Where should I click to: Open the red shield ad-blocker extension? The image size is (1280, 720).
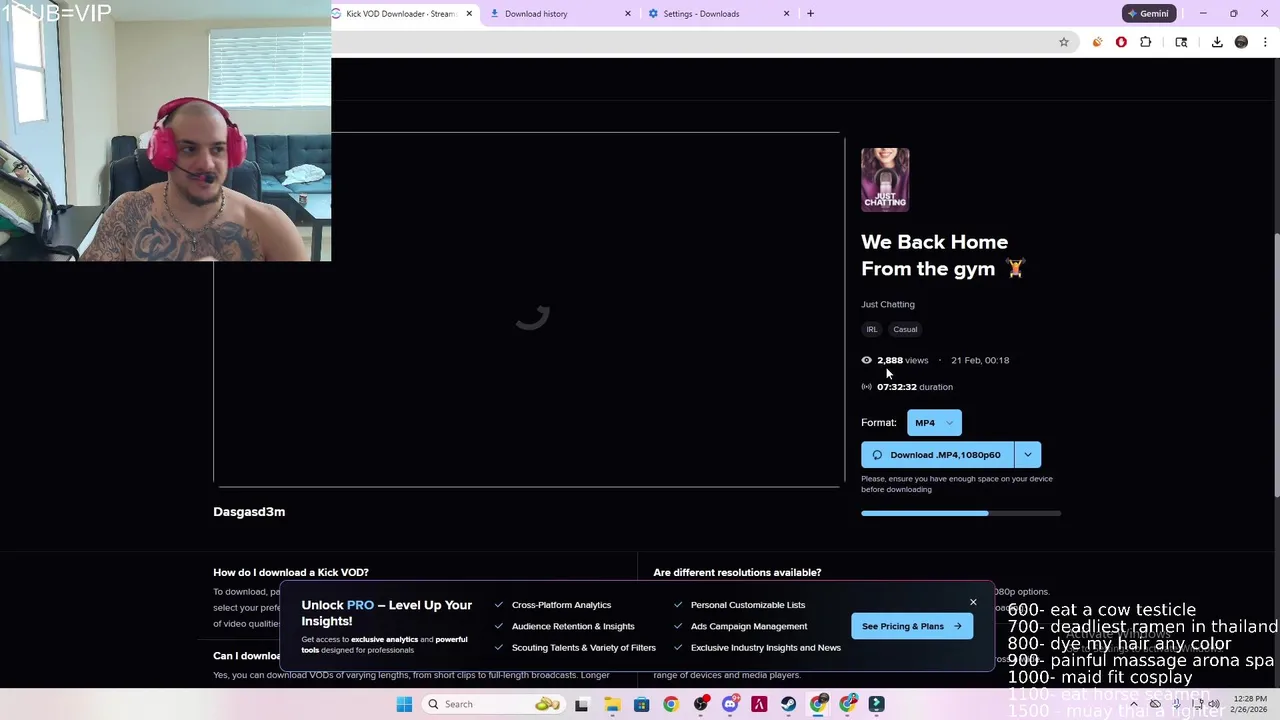(x=1121, y=42)
